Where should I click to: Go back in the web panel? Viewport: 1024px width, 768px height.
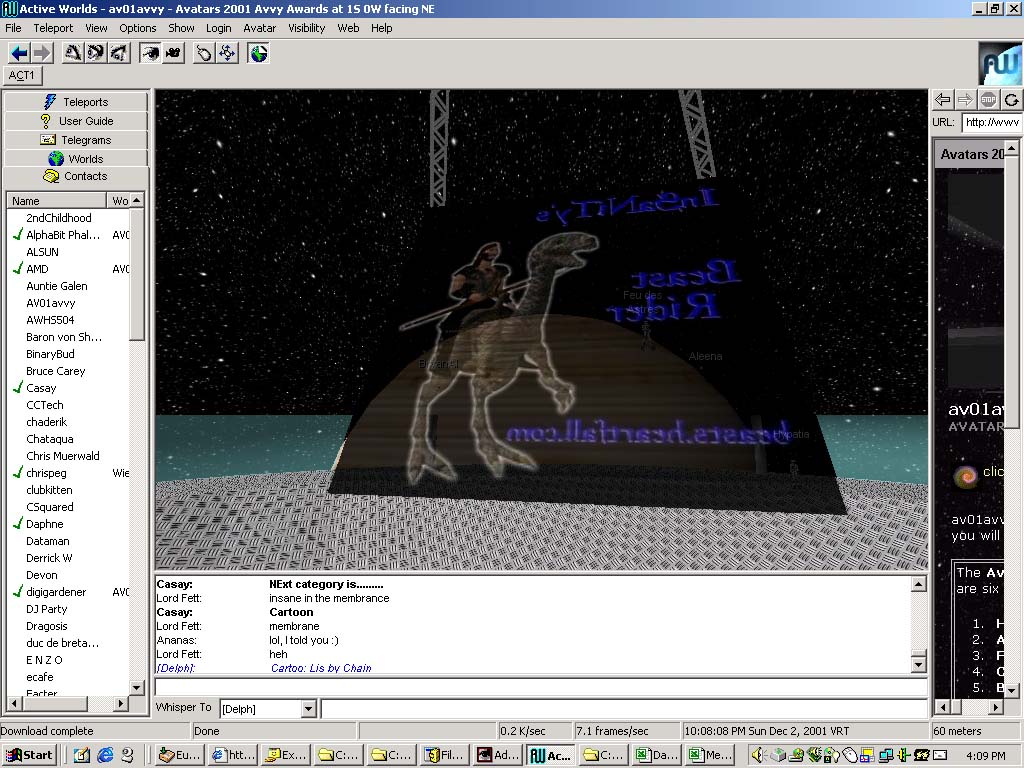[942, 99]
